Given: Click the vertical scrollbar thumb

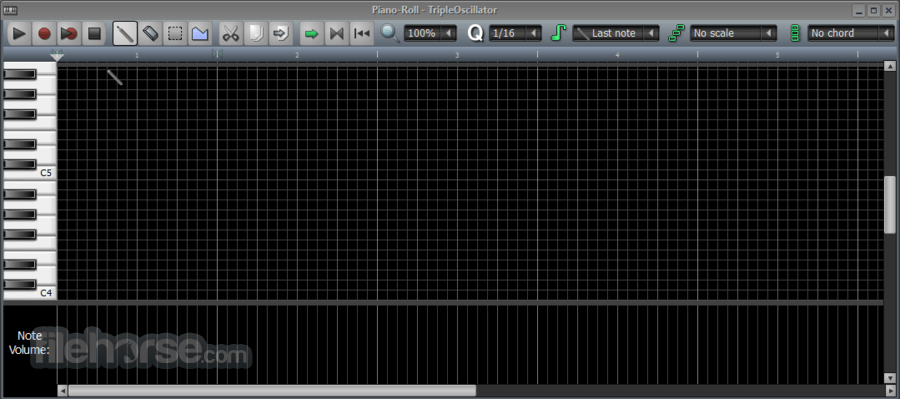Looking at the screenshot, I should (890, 204).
